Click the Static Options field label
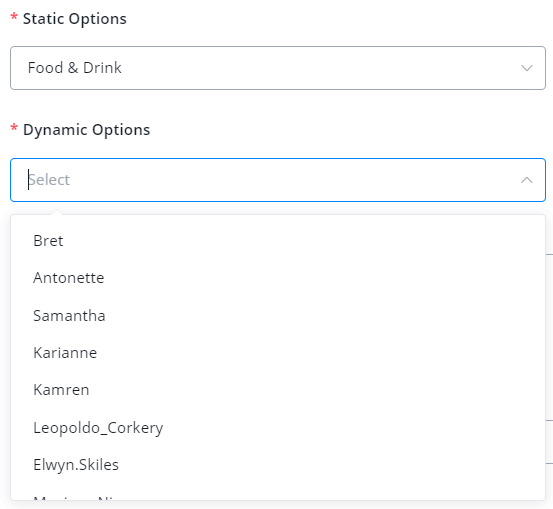 coord(74,19)
